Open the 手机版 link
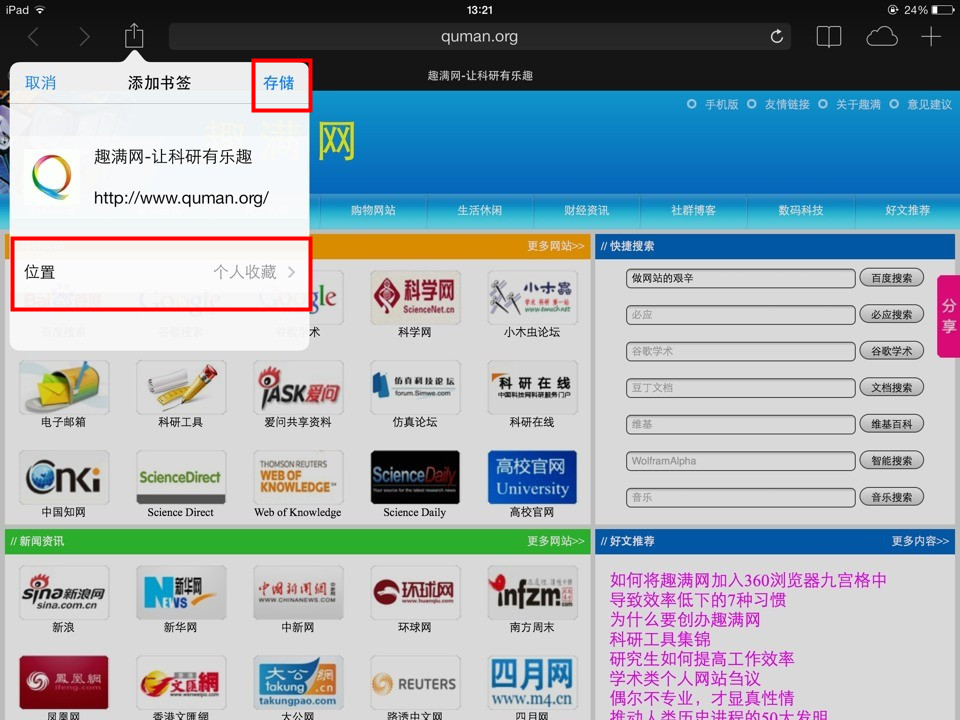The image size is (960, 720). (x=721, y=105)
